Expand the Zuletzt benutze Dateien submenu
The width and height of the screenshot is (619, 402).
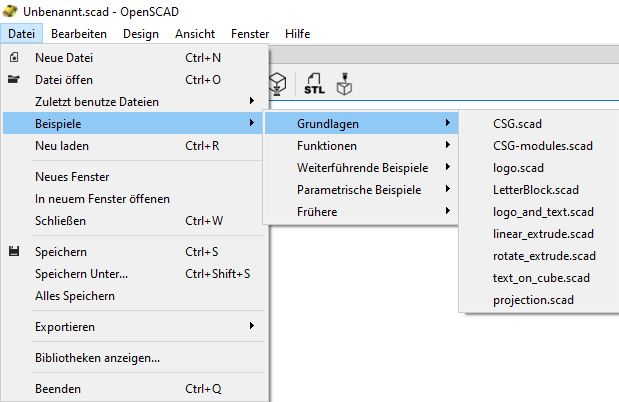click(x=140, y=102)
